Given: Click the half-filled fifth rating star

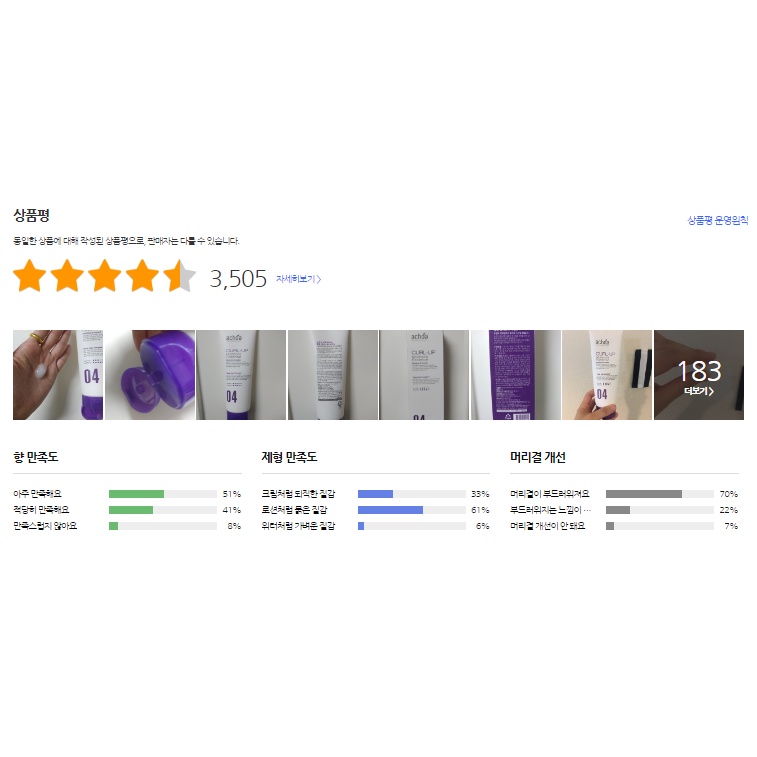Looking at the screenshot, I should pyautogui.click(x=179, y=276).
